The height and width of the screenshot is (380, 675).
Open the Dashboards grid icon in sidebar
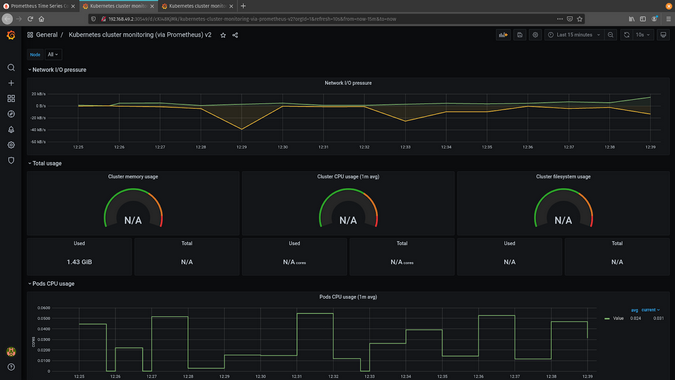11,99
